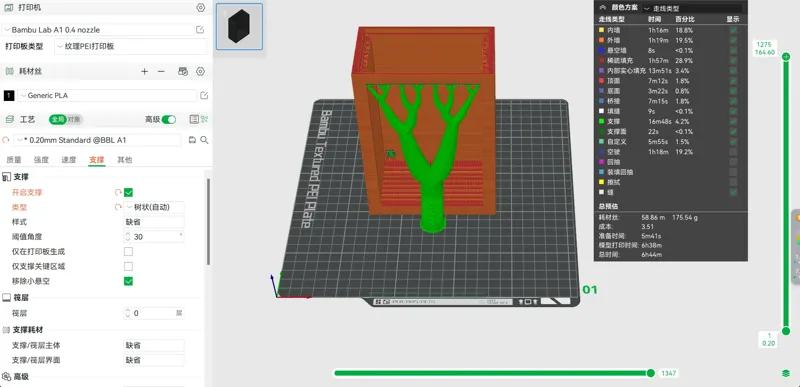The image size is (800, 387).
Task: Reset the 开启支撑 setting to default
Action: click(x=118, y=192)
